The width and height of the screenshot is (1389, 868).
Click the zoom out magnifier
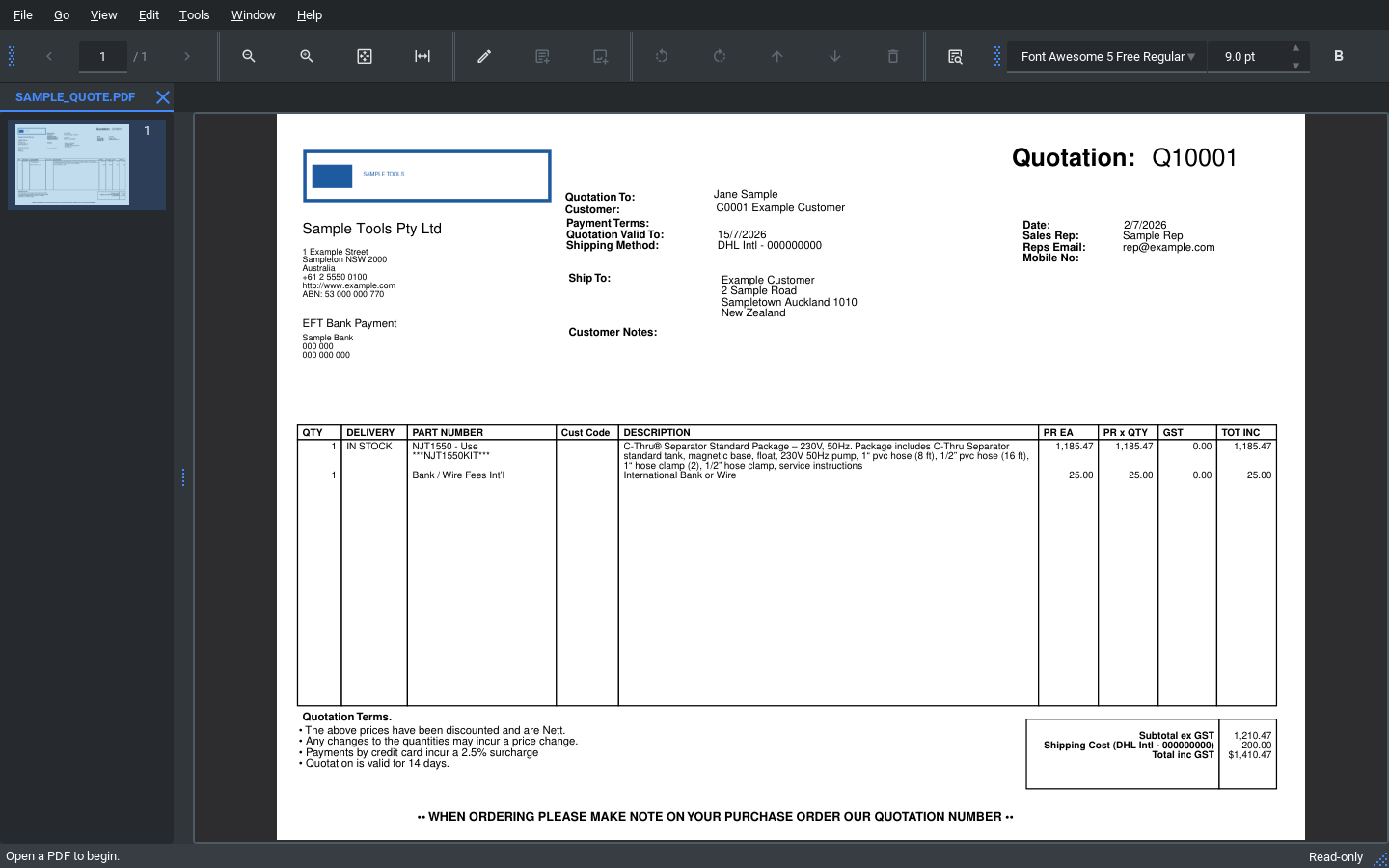click(x=249, y=56)
